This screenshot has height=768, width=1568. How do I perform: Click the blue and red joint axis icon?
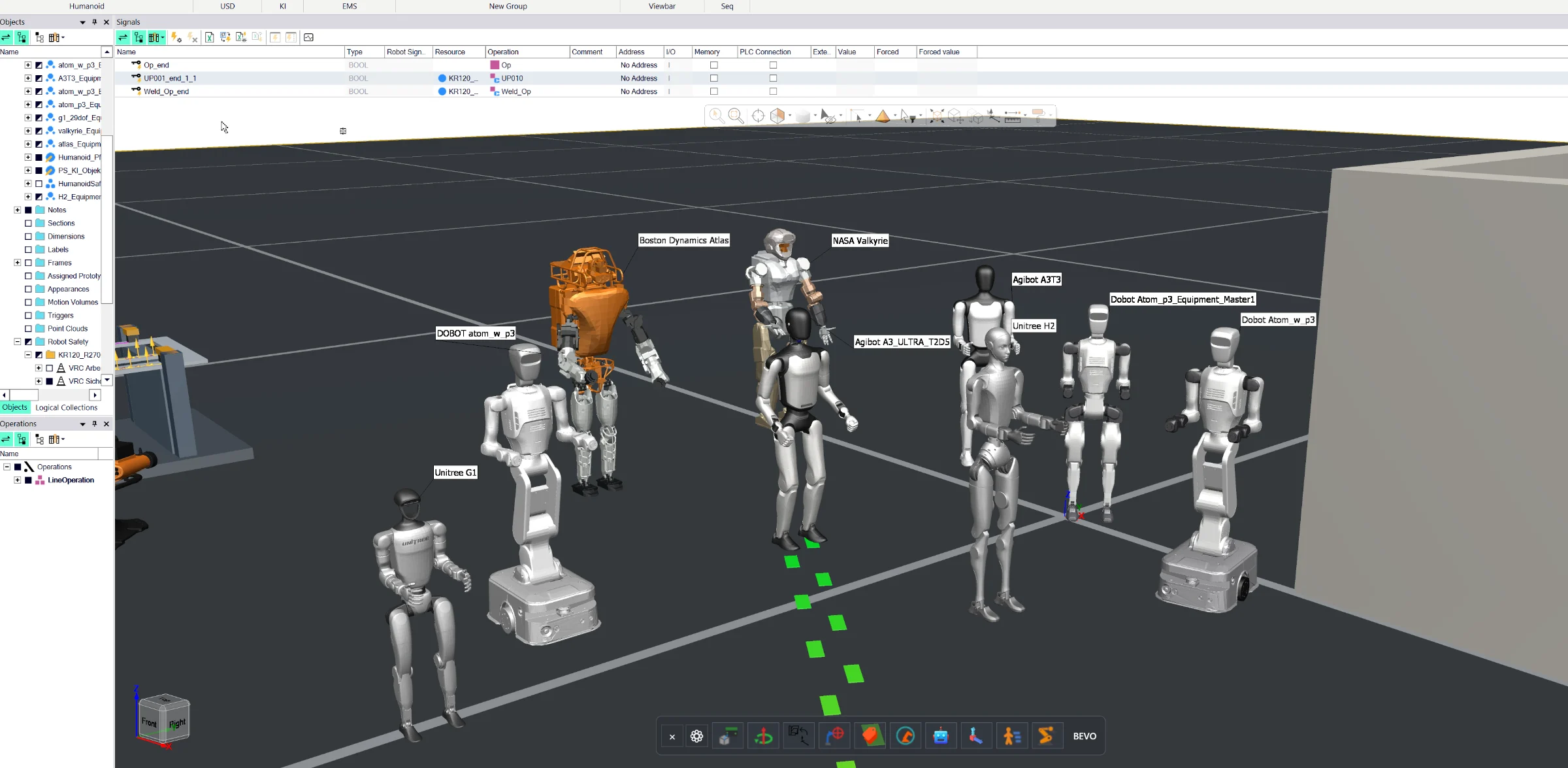(x=975, y=736)
